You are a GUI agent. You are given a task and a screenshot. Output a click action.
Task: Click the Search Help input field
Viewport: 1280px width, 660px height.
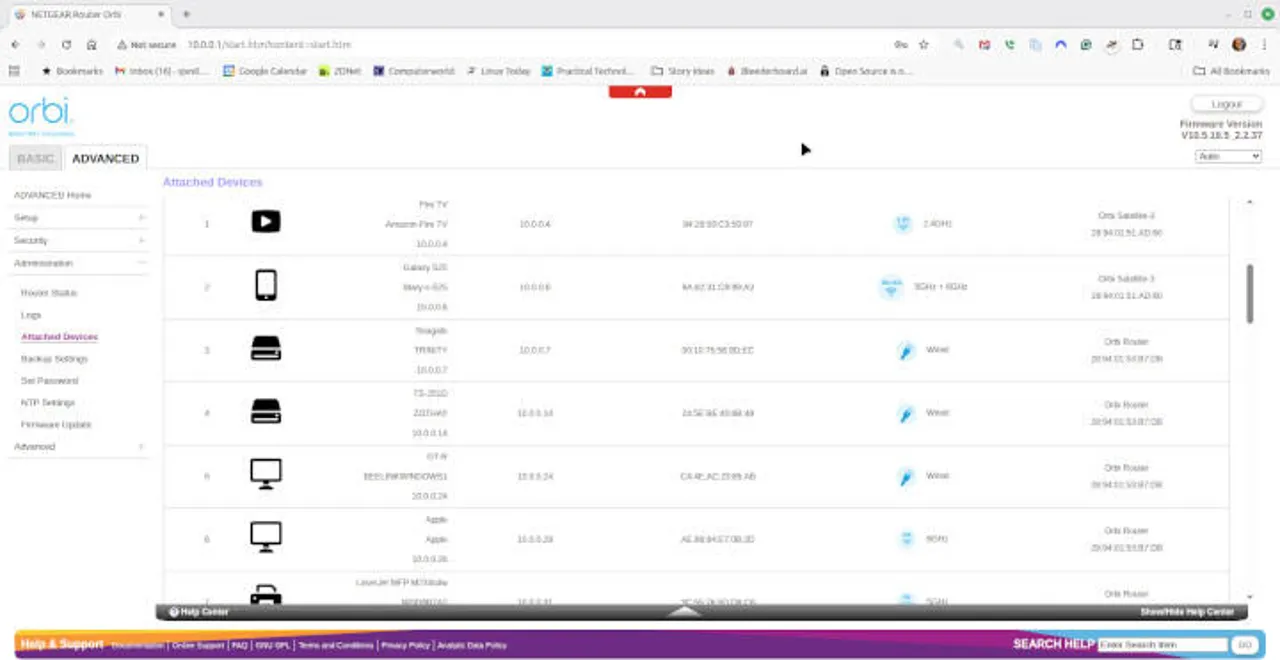tap(1162, 645)
